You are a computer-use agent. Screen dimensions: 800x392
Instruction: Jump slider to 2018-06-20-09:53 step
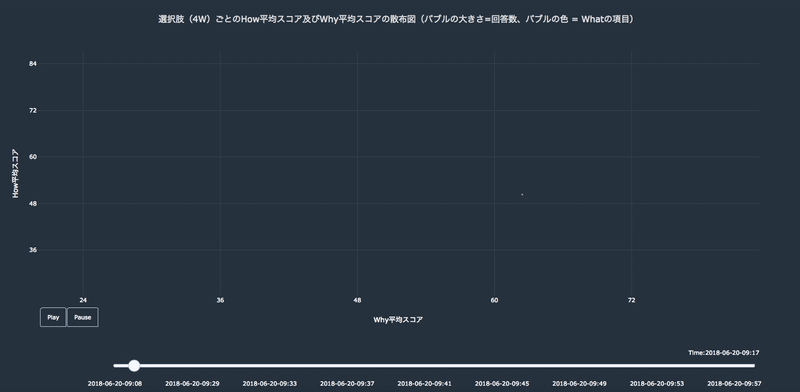click(657, 383)
